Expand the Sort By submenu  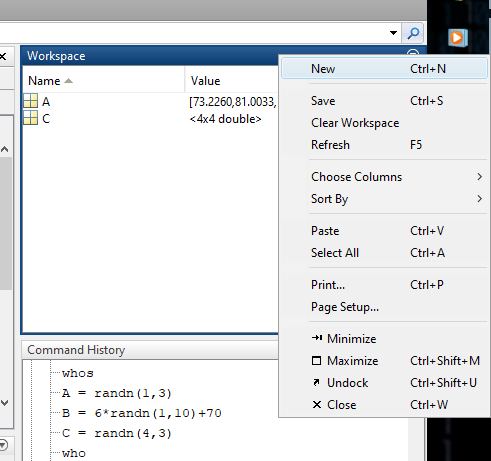[384, 199]
